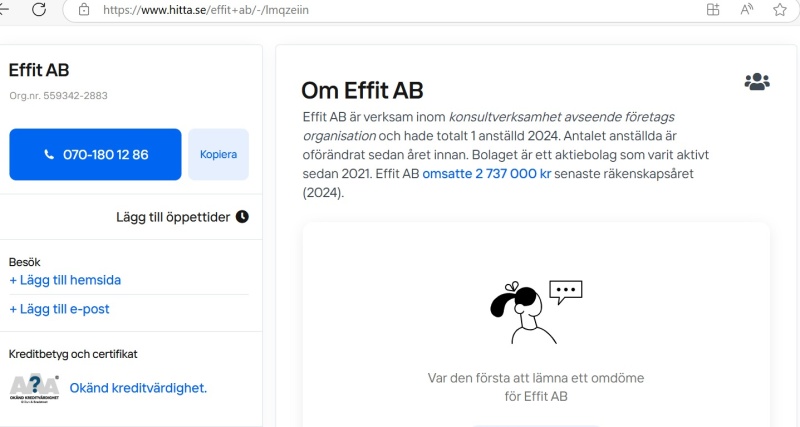Click Lägg till öppettider link
The image size is (800, 427).
[x=173, y=217]
